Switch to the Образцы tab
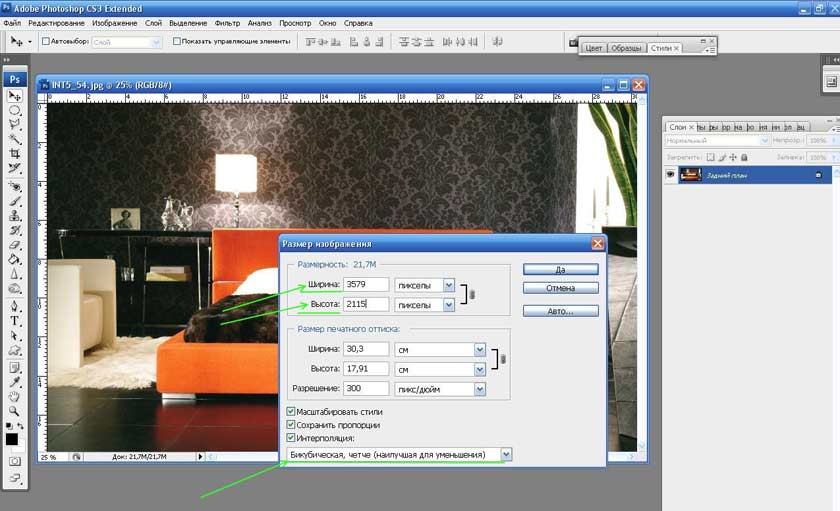Screen dimensions: 840x511 pyautogui.click(x=626, y=48)
